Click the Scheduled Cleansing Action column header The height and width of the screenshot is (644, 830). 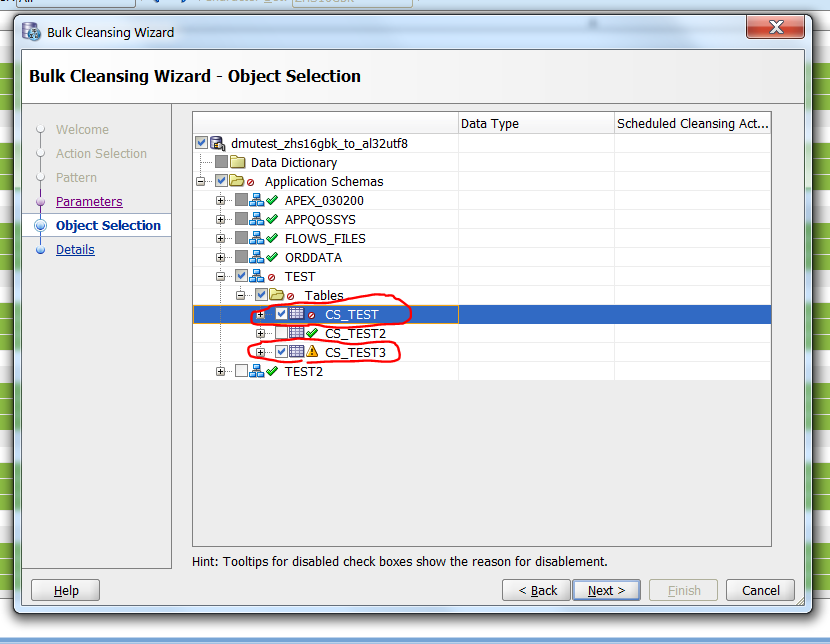[x=692, y=123]
